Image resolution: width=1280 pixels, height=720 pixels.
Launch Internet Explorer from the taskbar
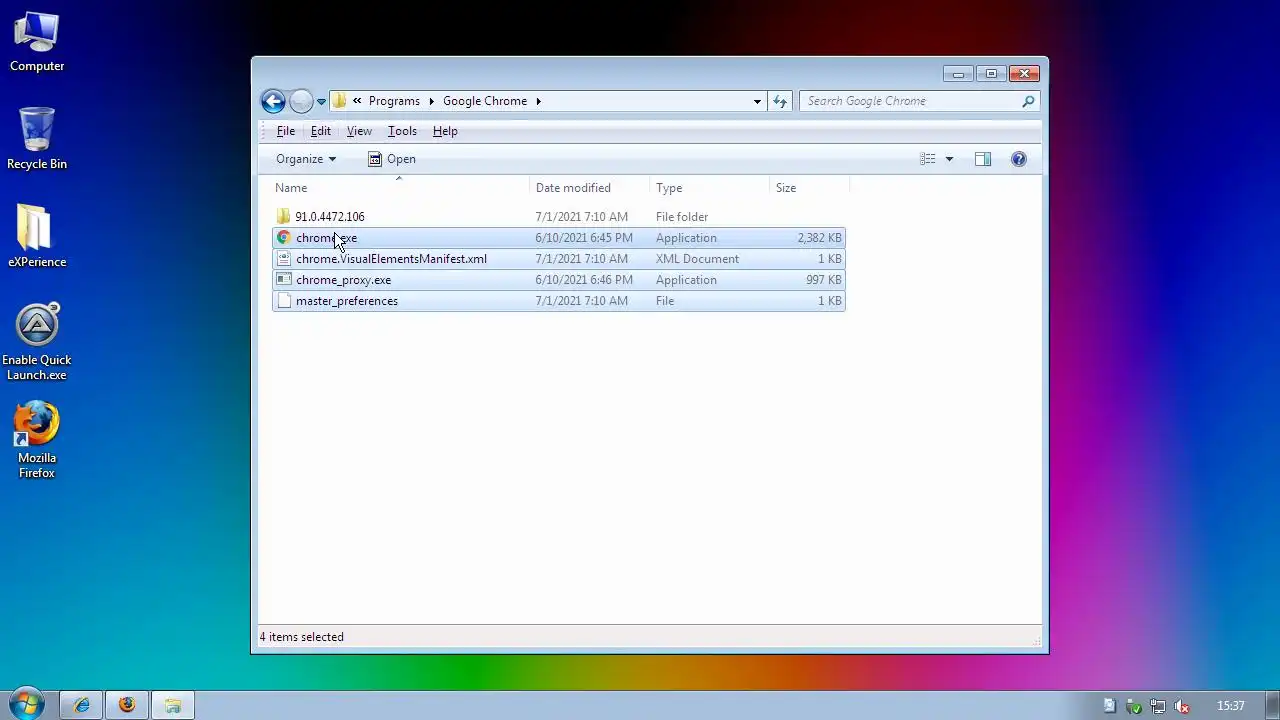[81, 705]
